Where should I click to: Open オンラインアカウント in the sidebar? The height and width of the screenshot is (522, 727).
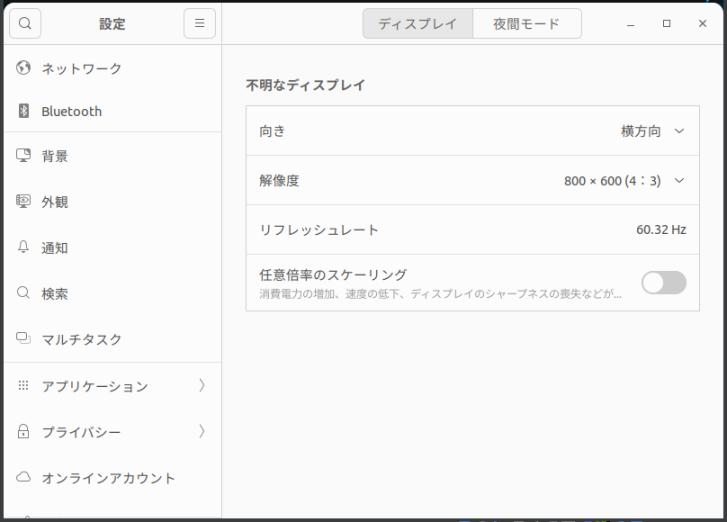[x=113, y=478]
